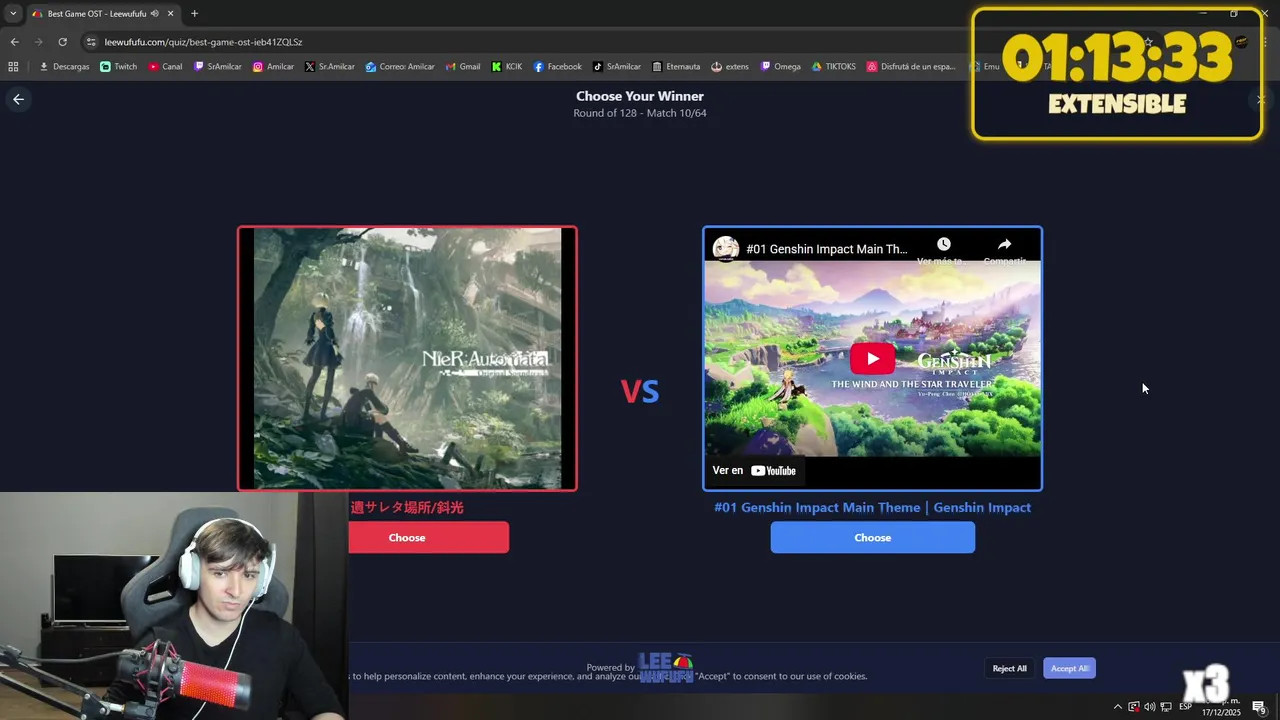
Task: Open the notification center icon
Action: 1259,707
